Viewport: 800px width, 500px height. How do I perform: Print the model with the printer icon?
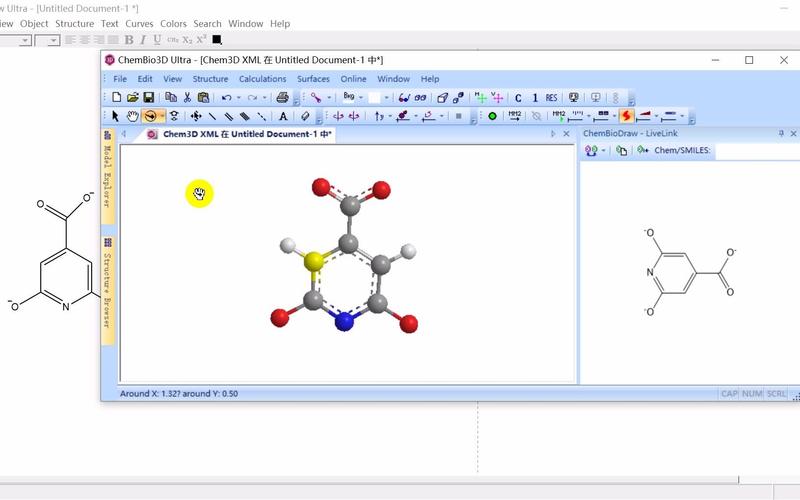[x=282, y=97]
